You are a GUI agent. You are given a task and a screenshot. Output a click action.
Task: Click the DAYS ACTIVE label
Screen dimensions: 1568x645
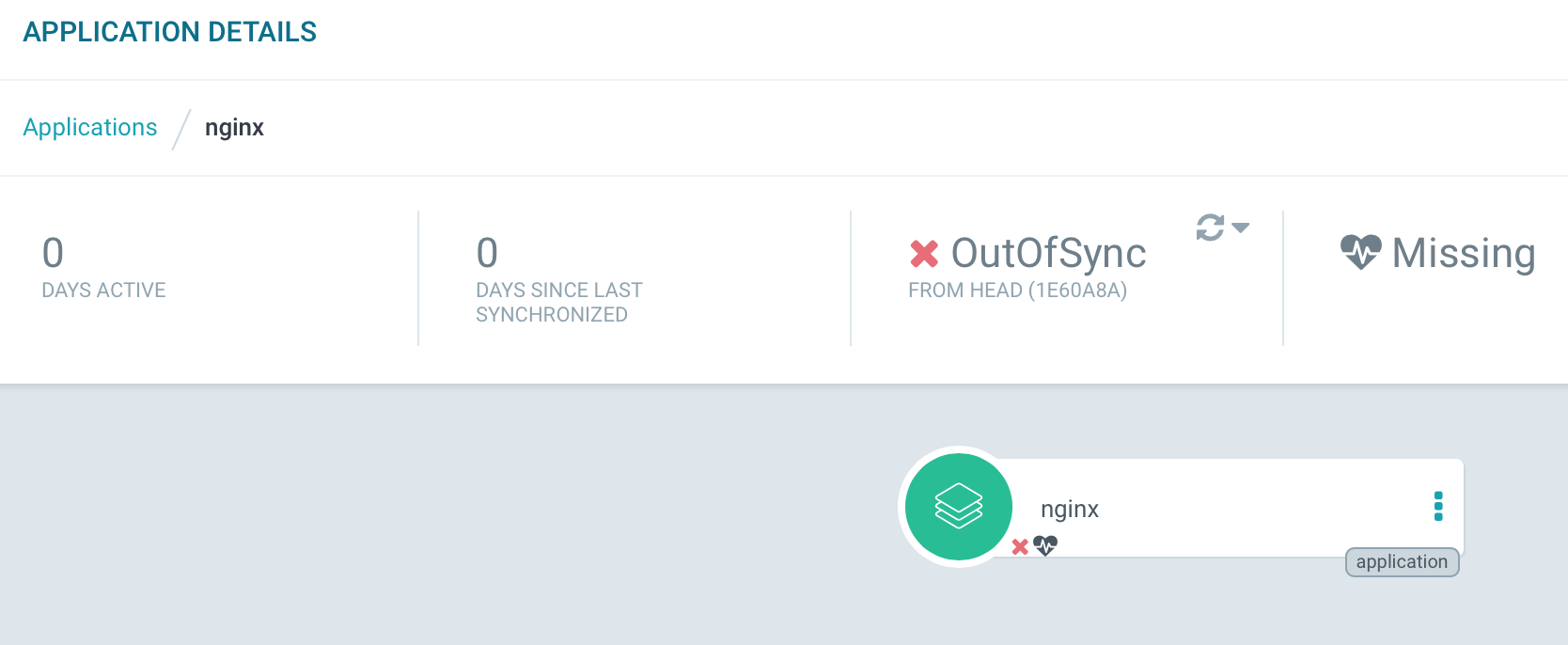pos(103,291)
